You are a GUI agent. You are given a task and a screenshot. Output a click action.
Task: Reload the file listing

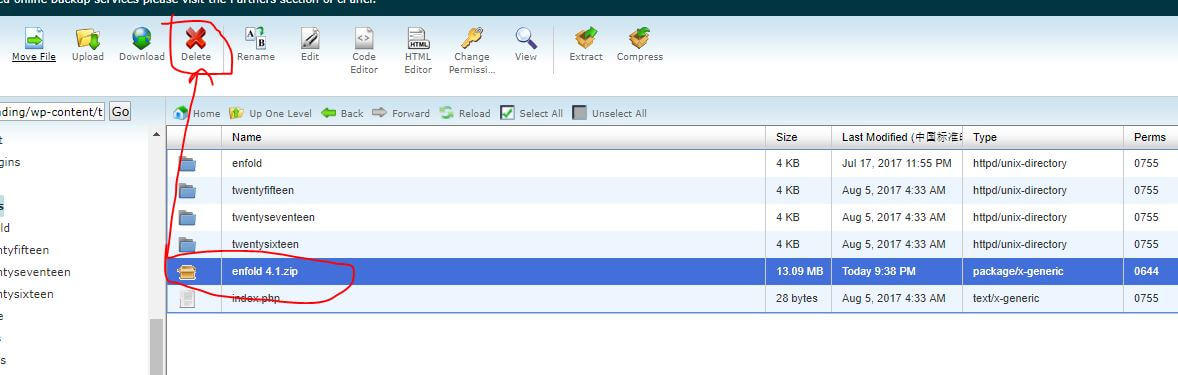(x=465, y=113)
